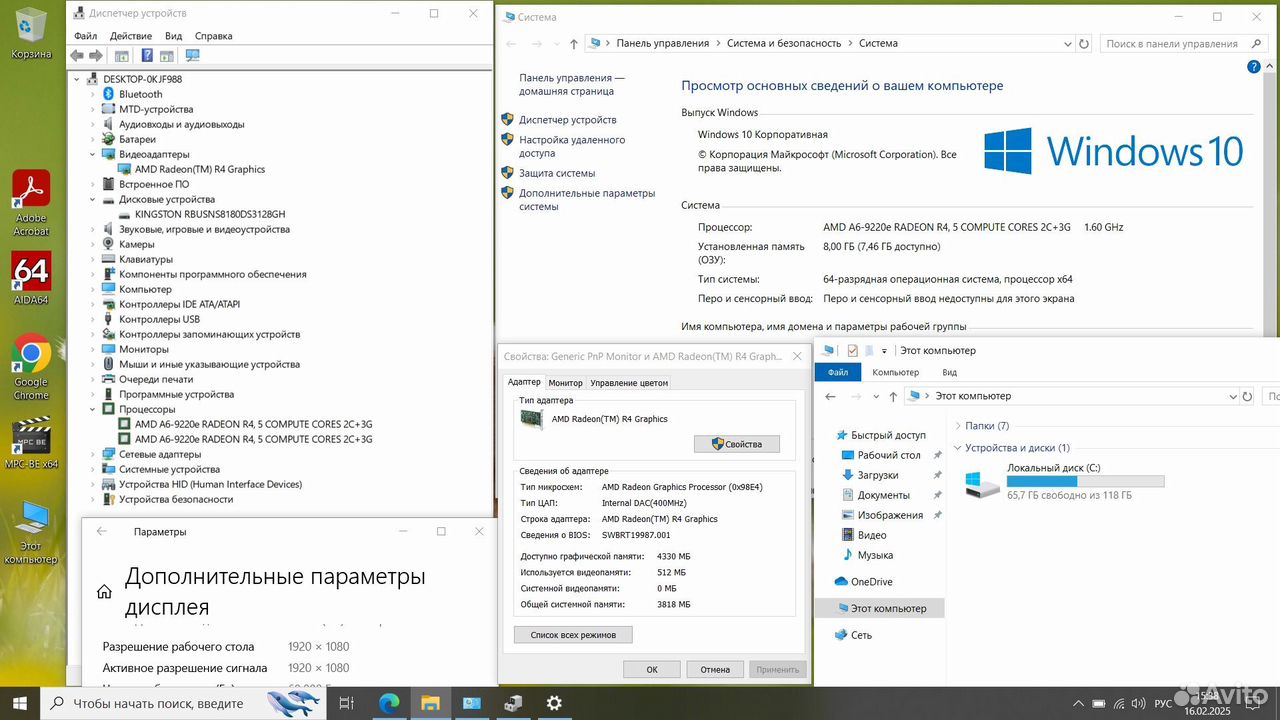Open the Диспетчер устройств link in Система
The image size is (1280, 720).
point(567,120)
